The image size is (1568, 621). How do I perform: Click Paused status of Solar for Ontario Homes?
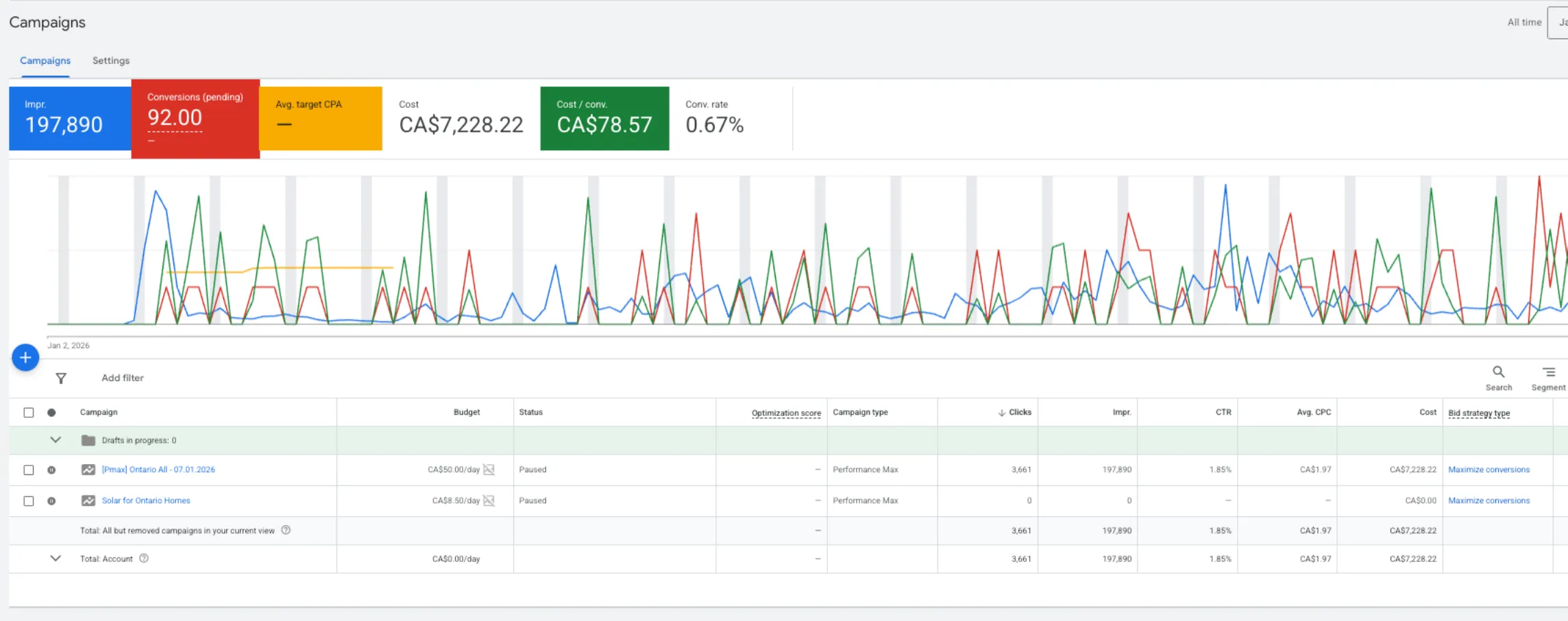click(x=532, y=500)
